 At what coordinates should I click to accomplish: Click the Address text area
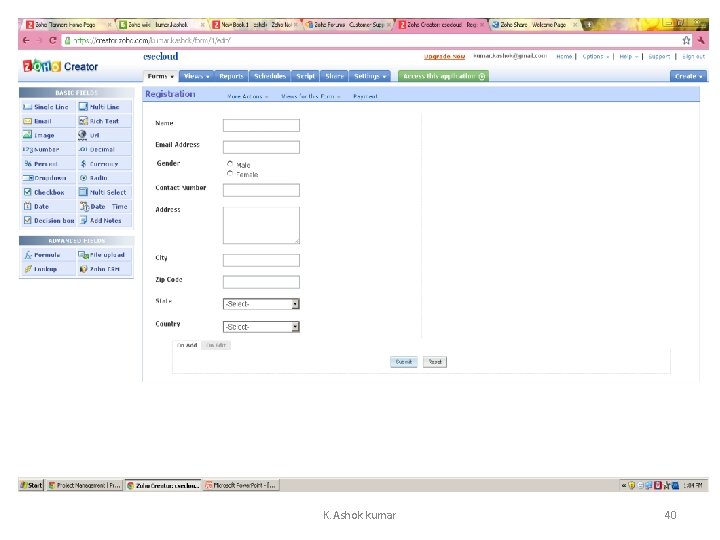pos(261,225)
